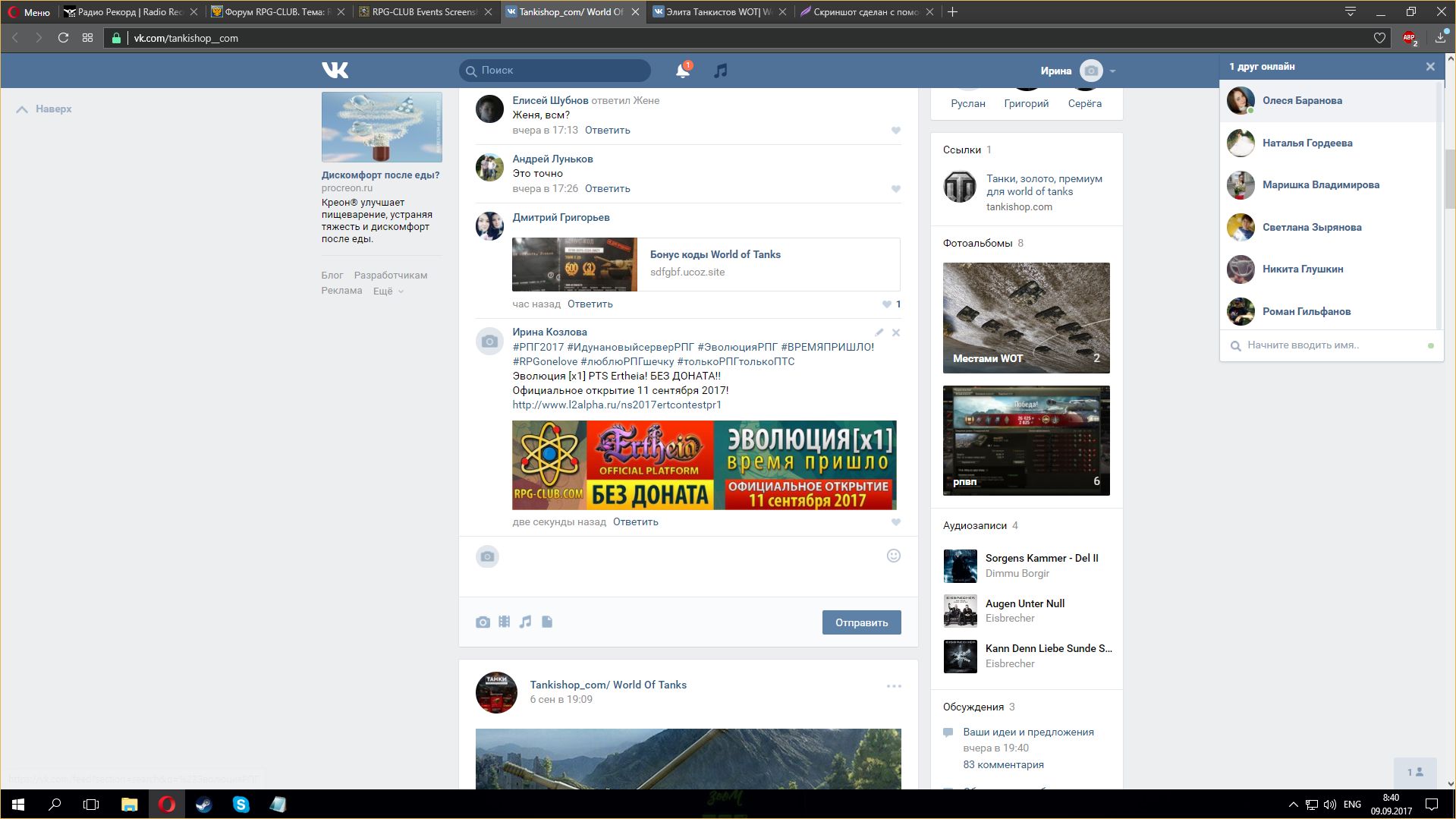Open the tankishop.com links entry
1456x819 pixels.
click(1026, 192)
